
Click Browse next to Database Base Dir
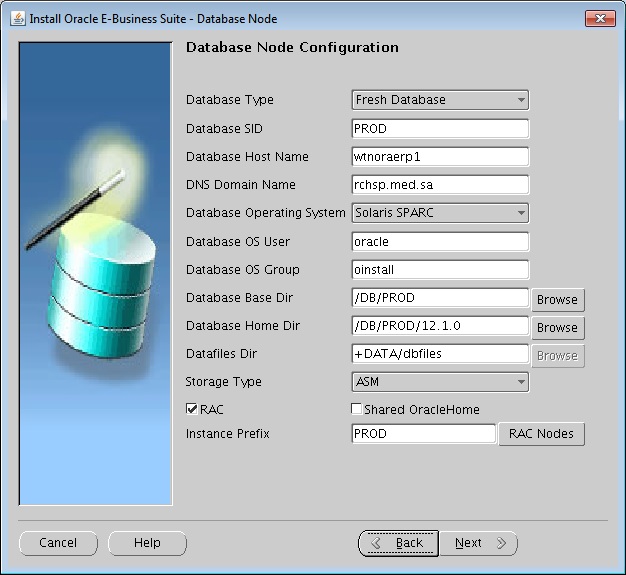click(x=557, y=299)
